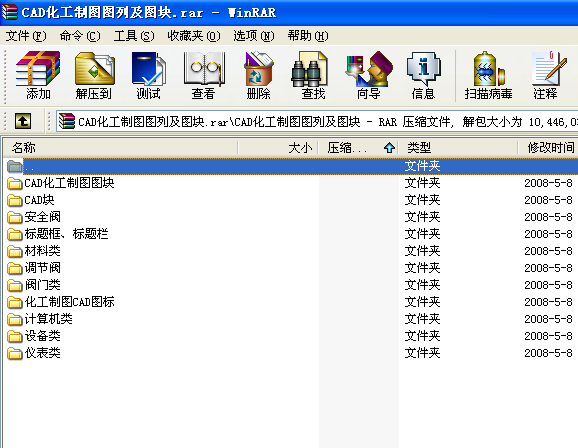Click folder icon of 安全阀
The image size is (578, 448).
click(x=15, y=217)
